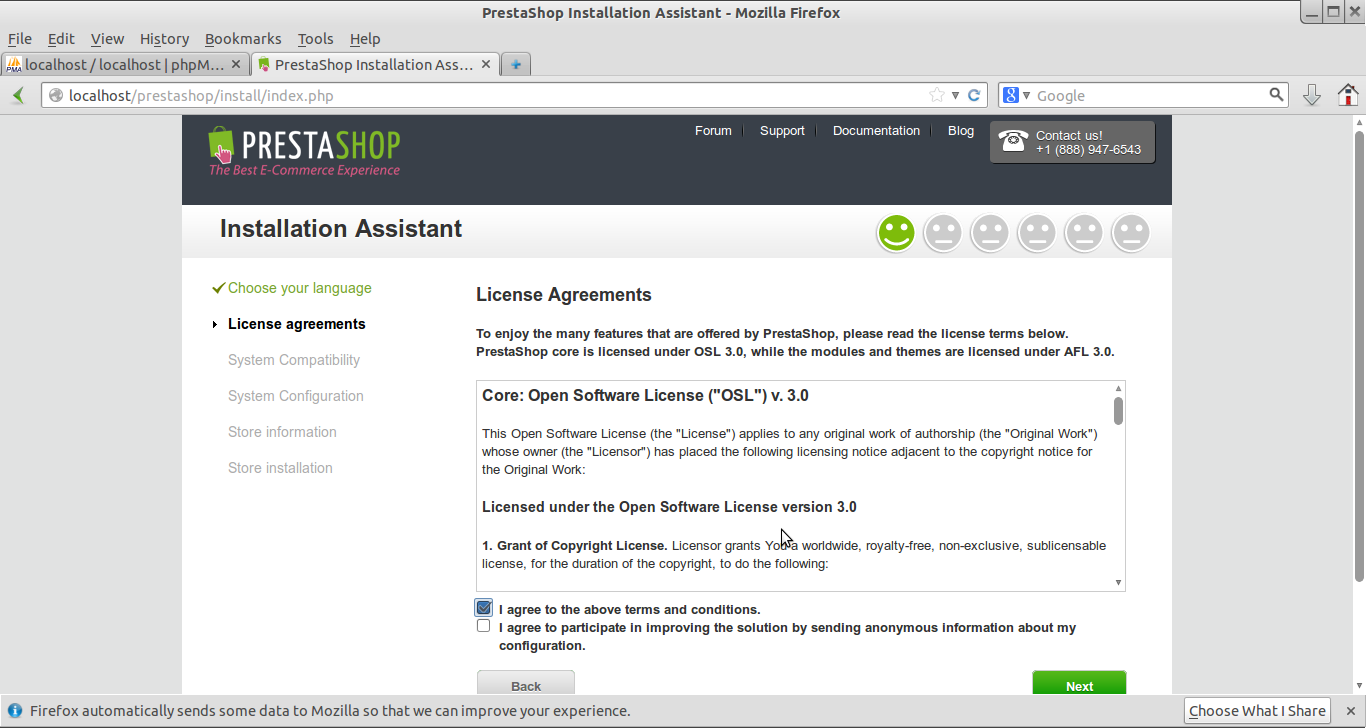1366x728 pixels.
Task: Click the green smiley step-one indicator
Action: tap(896, 233)
